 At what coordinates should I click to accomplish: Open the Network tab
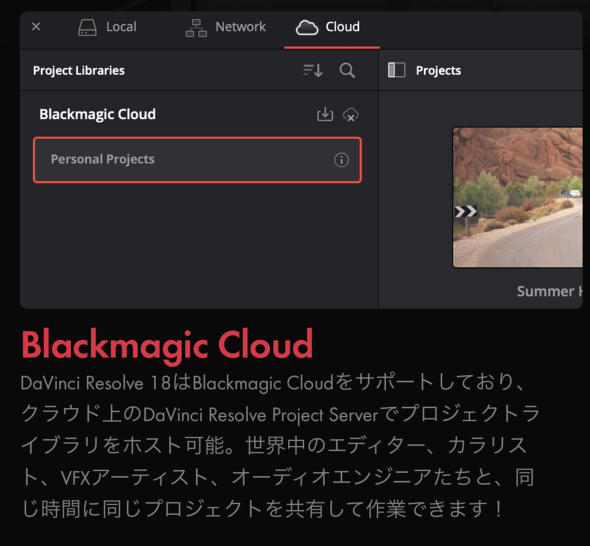coord(225,27)
